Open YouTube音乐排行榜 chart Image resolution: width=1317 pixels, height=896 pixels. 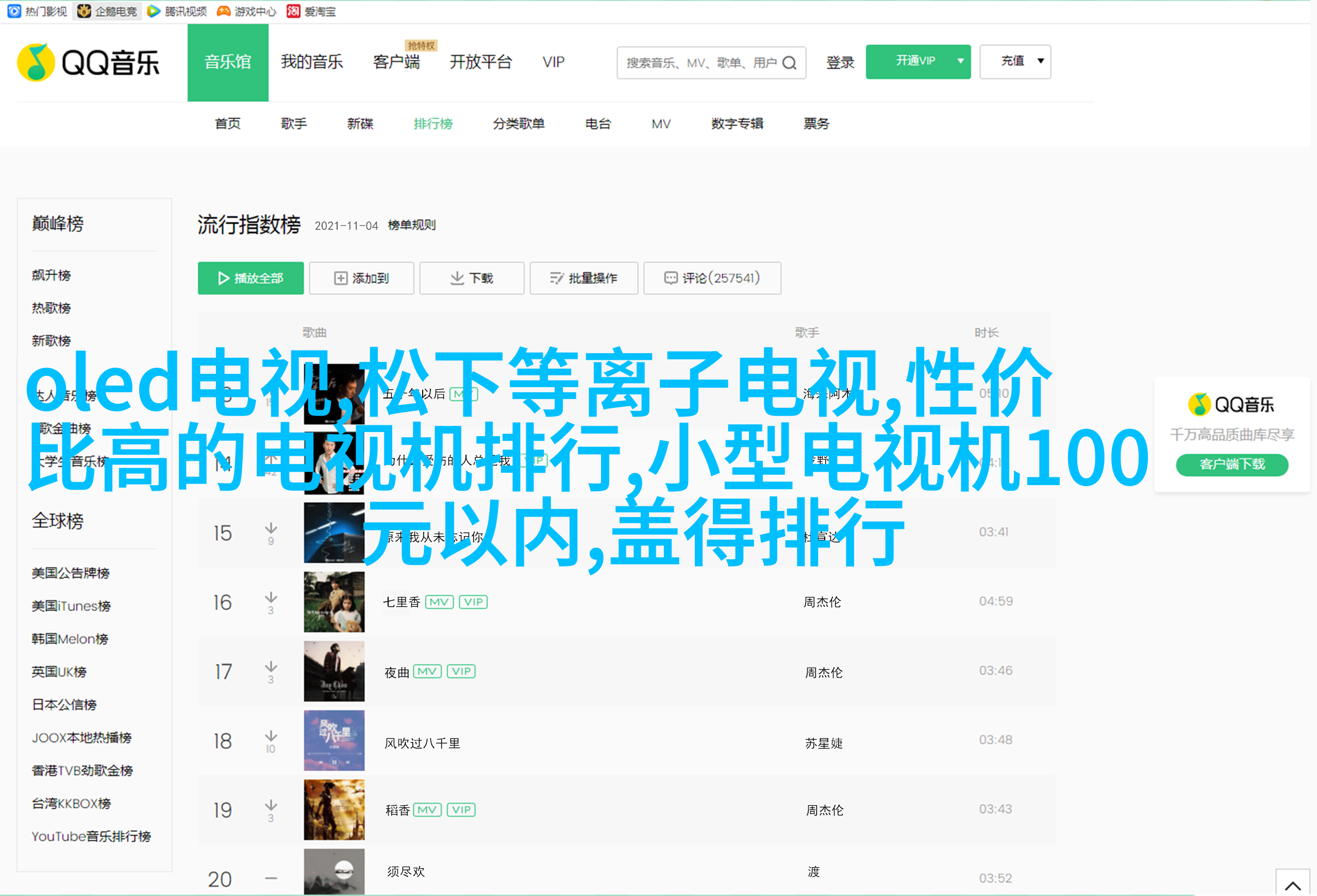[91, 837]
